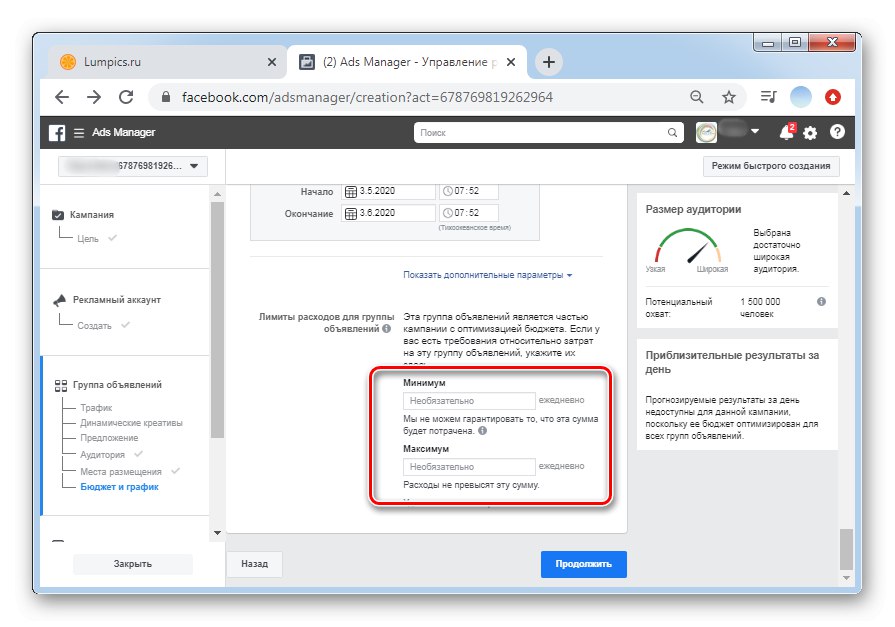Click the Окончание date field 3.6.2020
The height and width of the screenshot is (627, 895).
[388, 213]
